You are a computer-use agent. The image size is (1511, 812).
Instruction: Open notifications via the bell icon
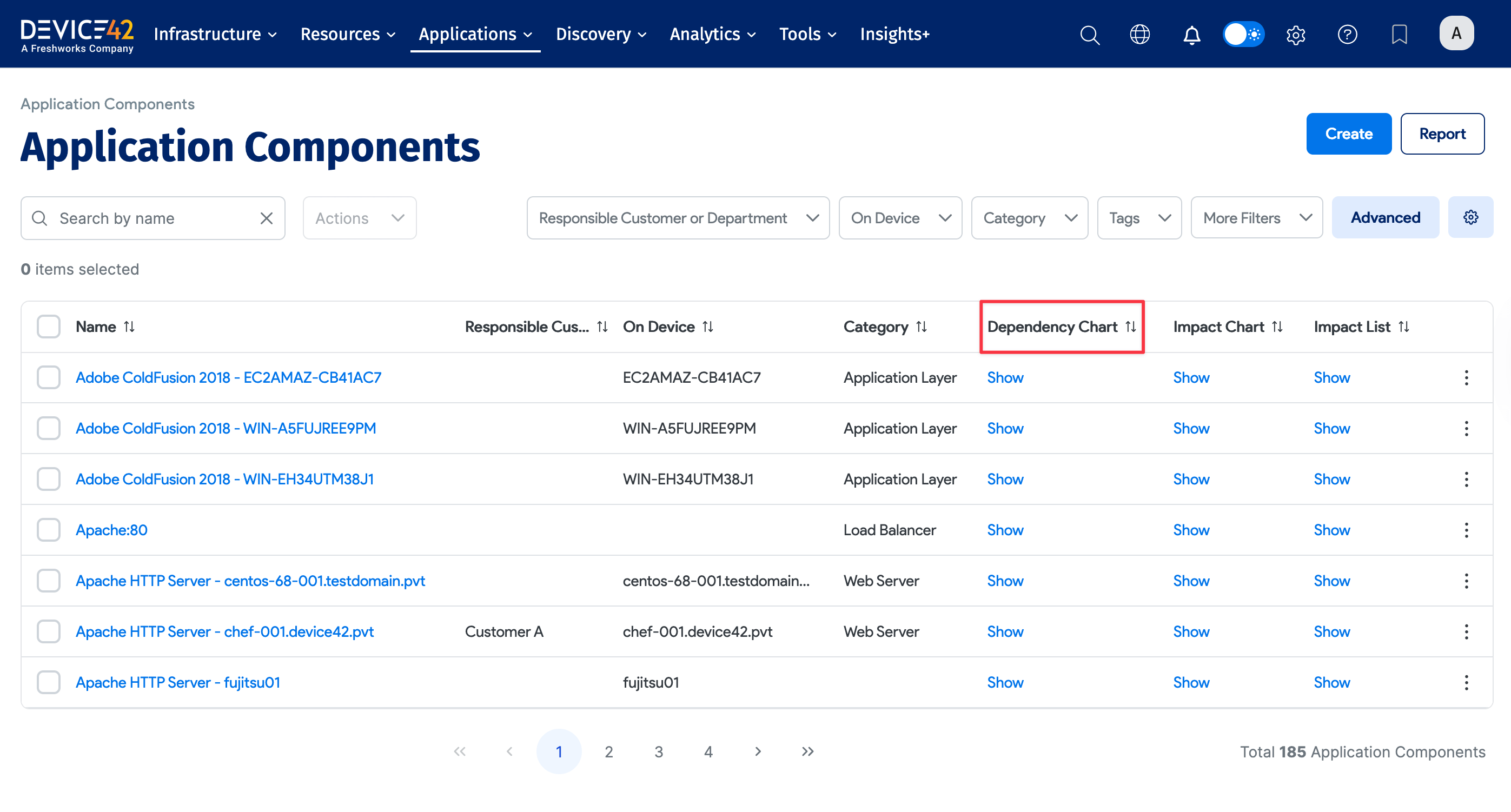coord(1191,35)
